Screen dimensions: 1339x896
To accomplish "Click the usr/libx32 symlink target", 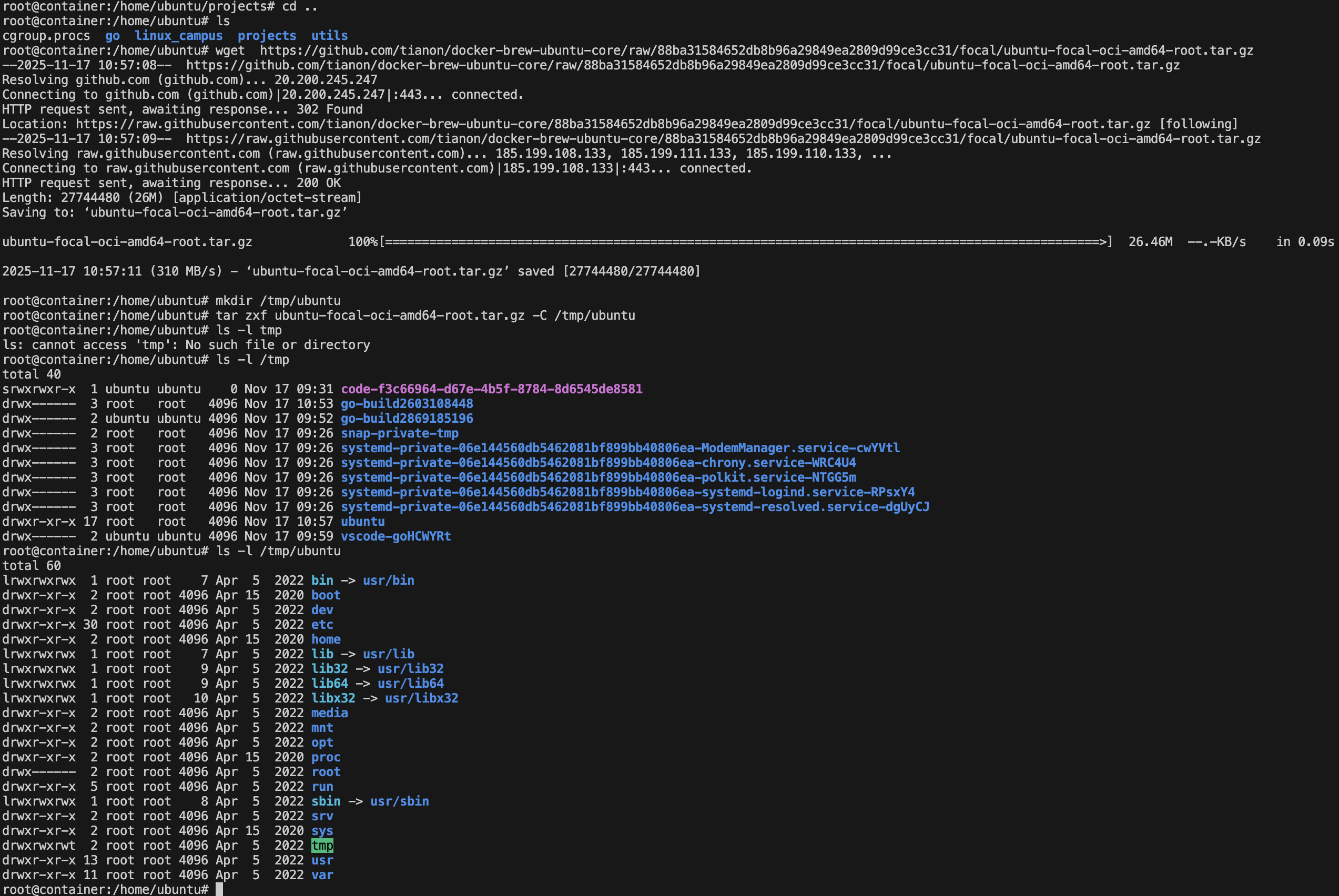I will [x=421, y=698].
